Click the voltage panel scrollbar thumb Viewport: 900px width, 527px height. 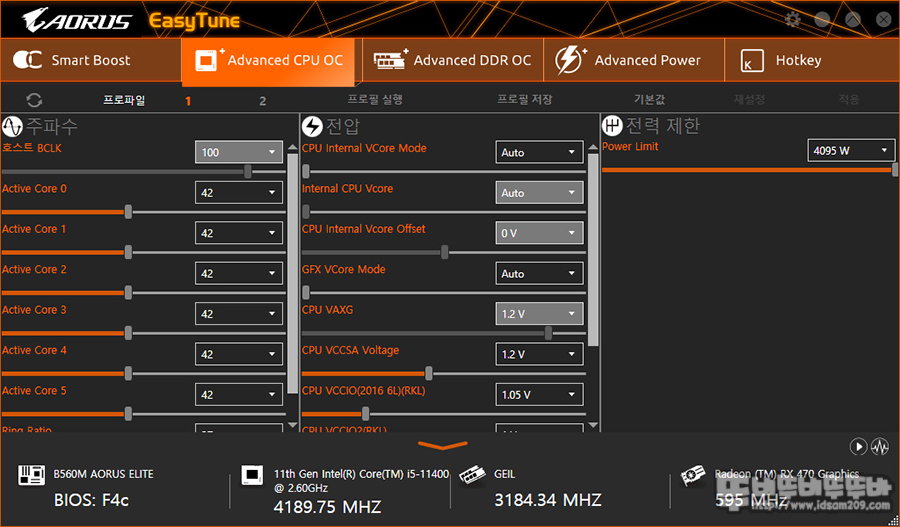[x=593, y=250]
